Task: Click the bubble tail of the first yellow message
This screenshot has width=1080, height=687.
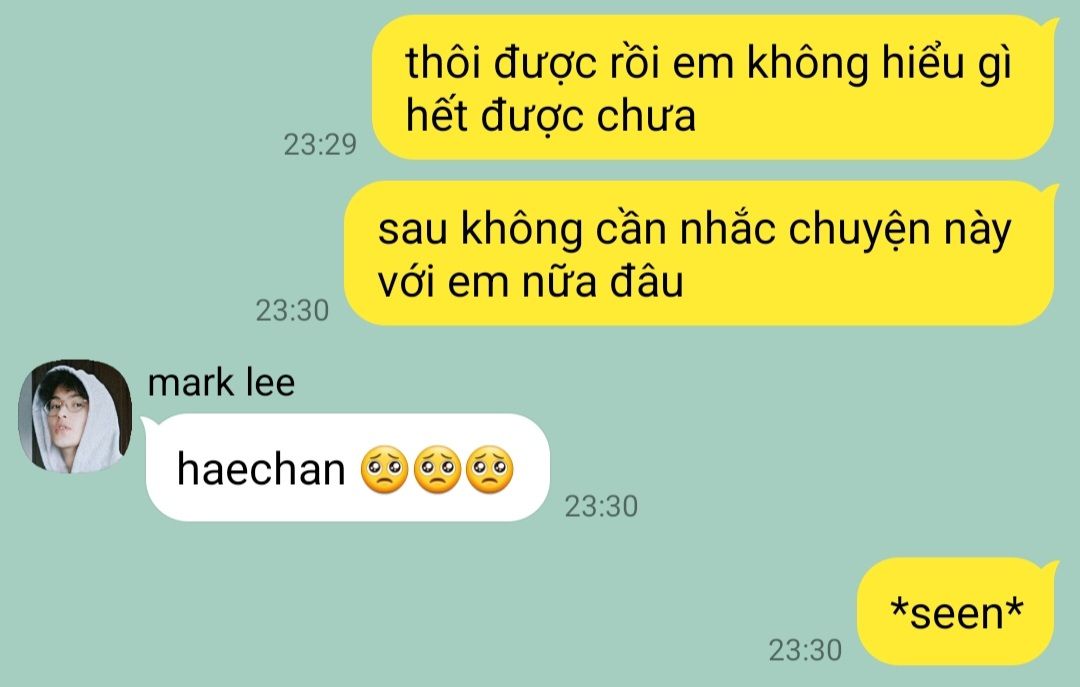Action: (1051, 26)
